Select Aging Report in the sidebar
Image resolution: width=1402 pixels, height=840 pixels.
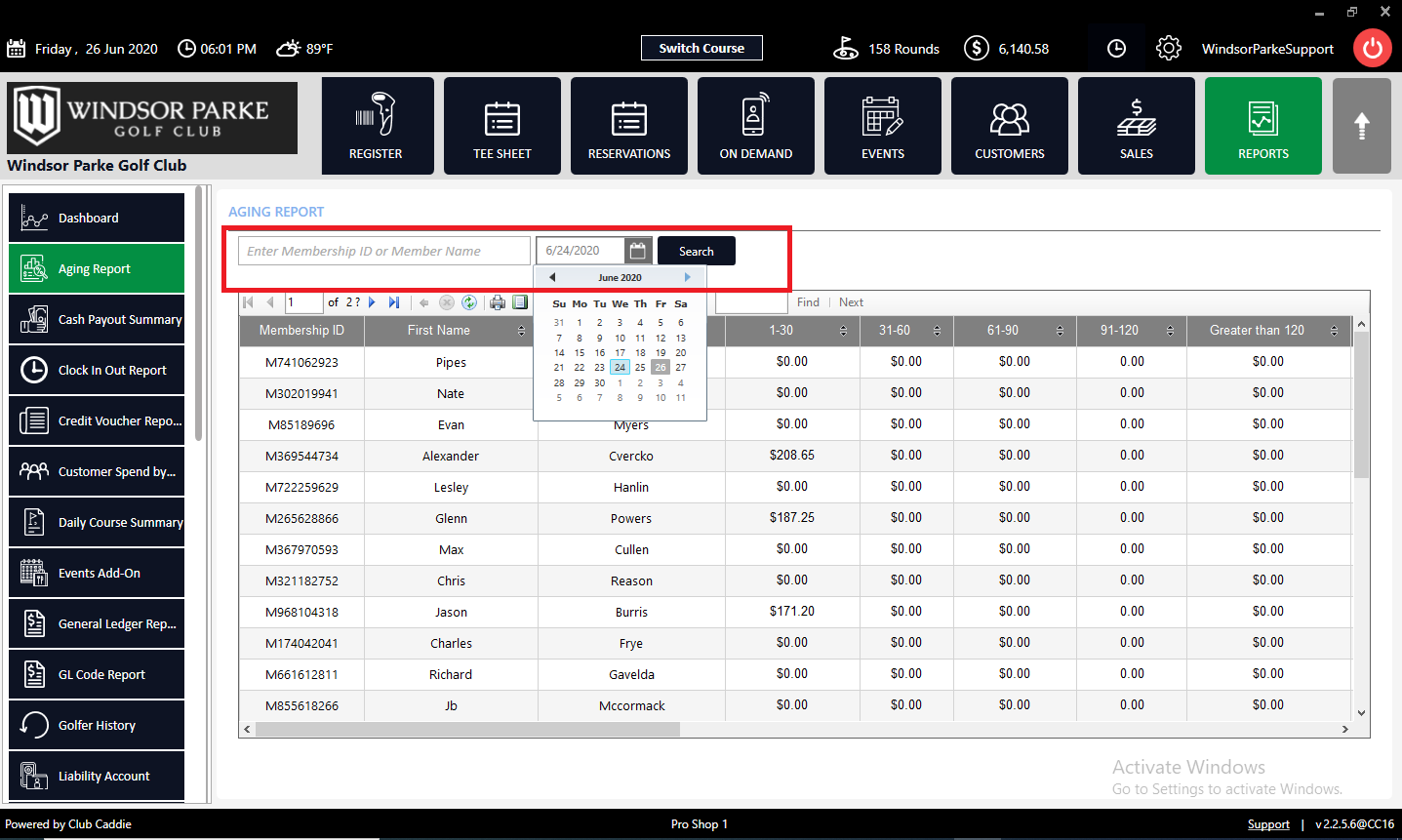(x=97, y=268)
